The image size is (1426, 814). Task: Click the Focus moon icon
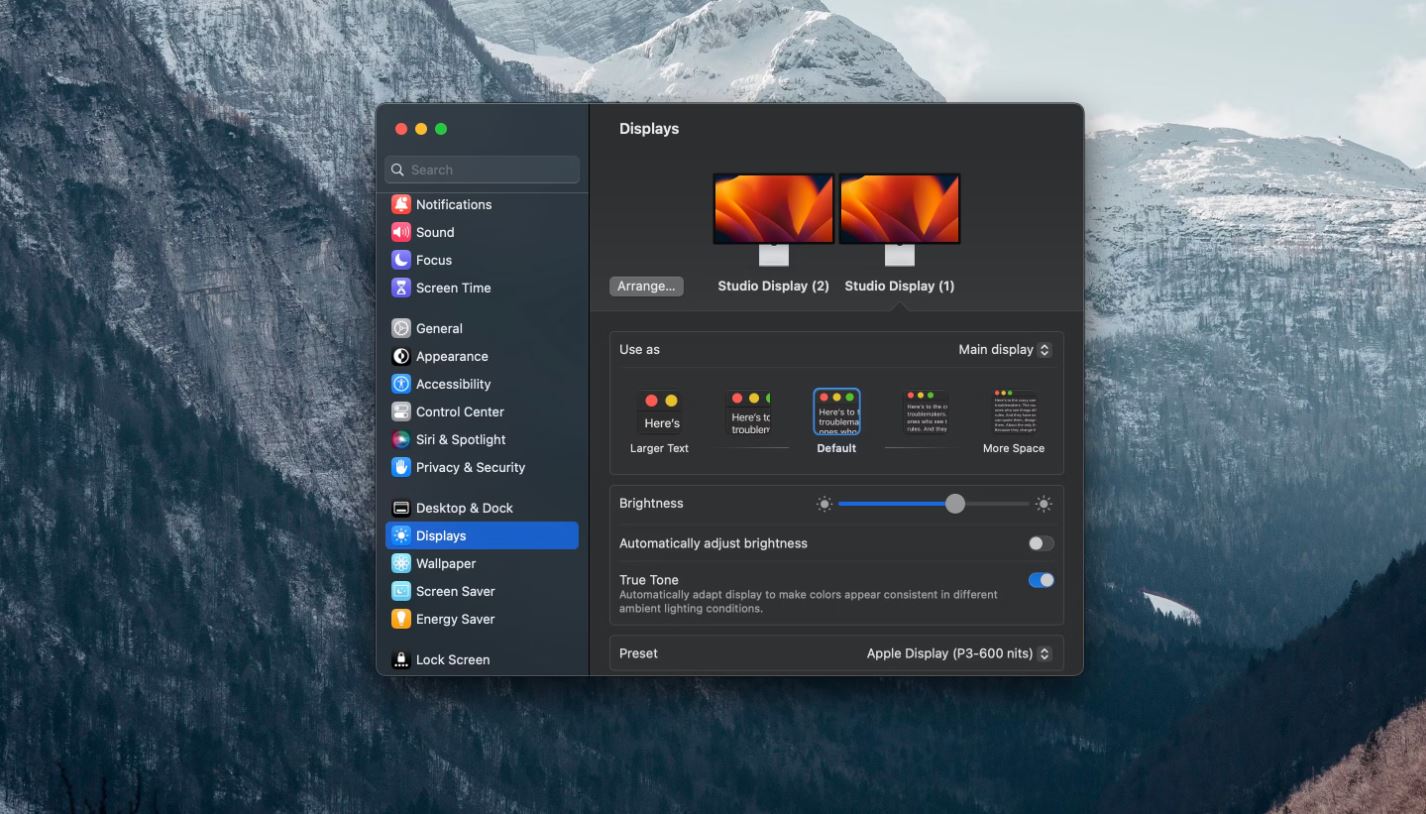click(x=401, y=260)
